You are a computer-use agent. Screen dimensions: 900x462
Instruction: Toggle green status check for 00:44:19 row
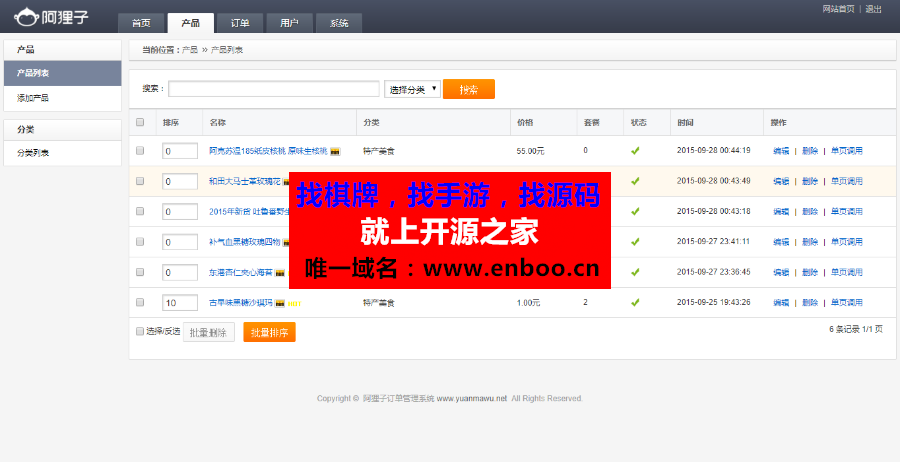(x=635, y=151)
